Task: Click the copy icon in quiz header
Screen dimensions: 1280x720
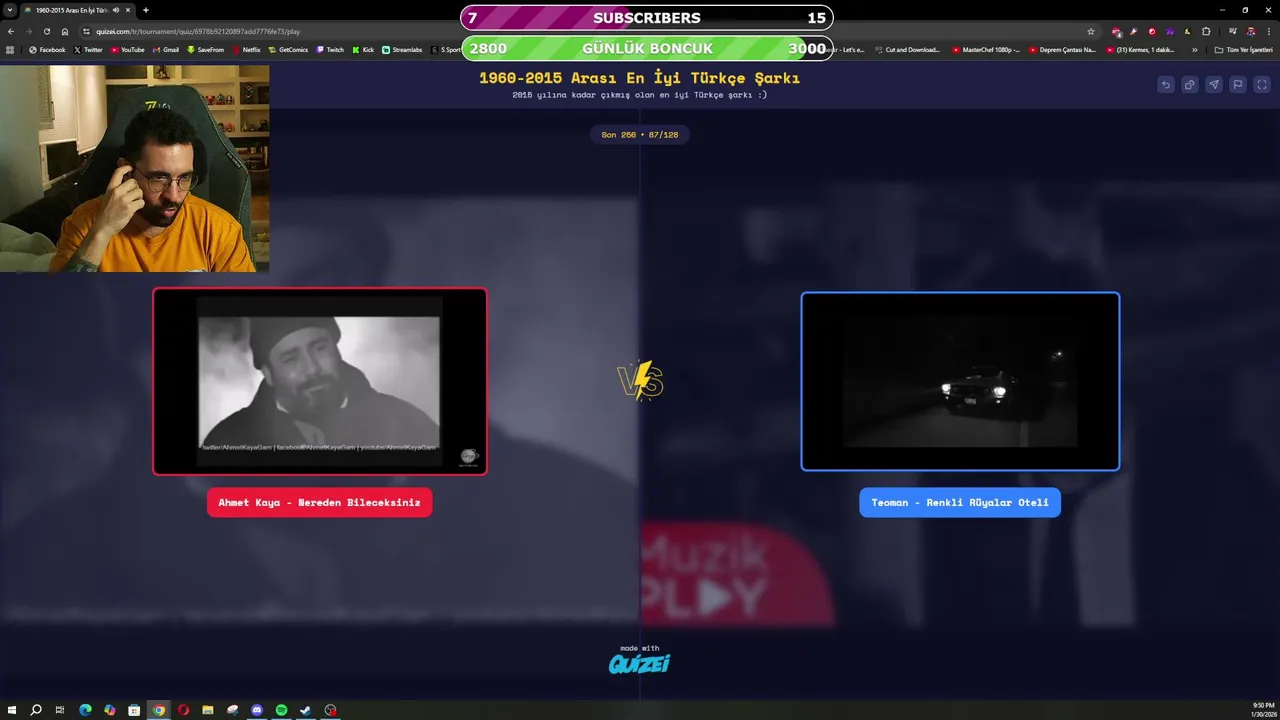Action: coord(1189,85)
